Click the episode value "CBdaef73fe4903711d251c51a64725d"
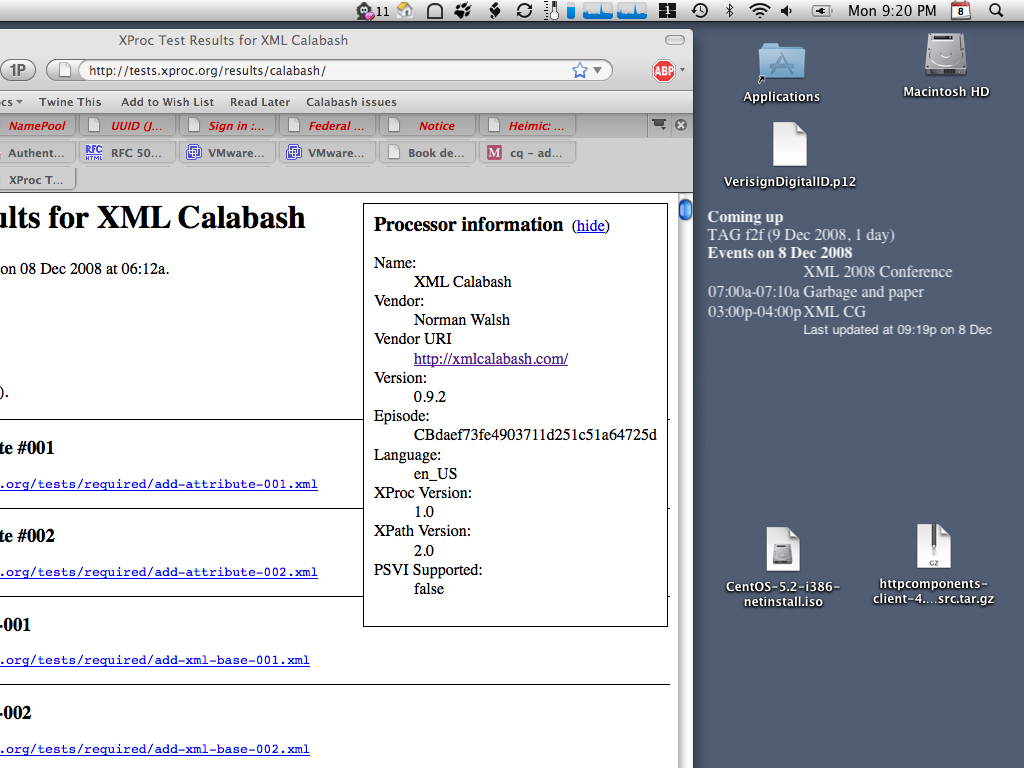The width and height of the screenshot is (1024, 768). click(x=535, y=435)
